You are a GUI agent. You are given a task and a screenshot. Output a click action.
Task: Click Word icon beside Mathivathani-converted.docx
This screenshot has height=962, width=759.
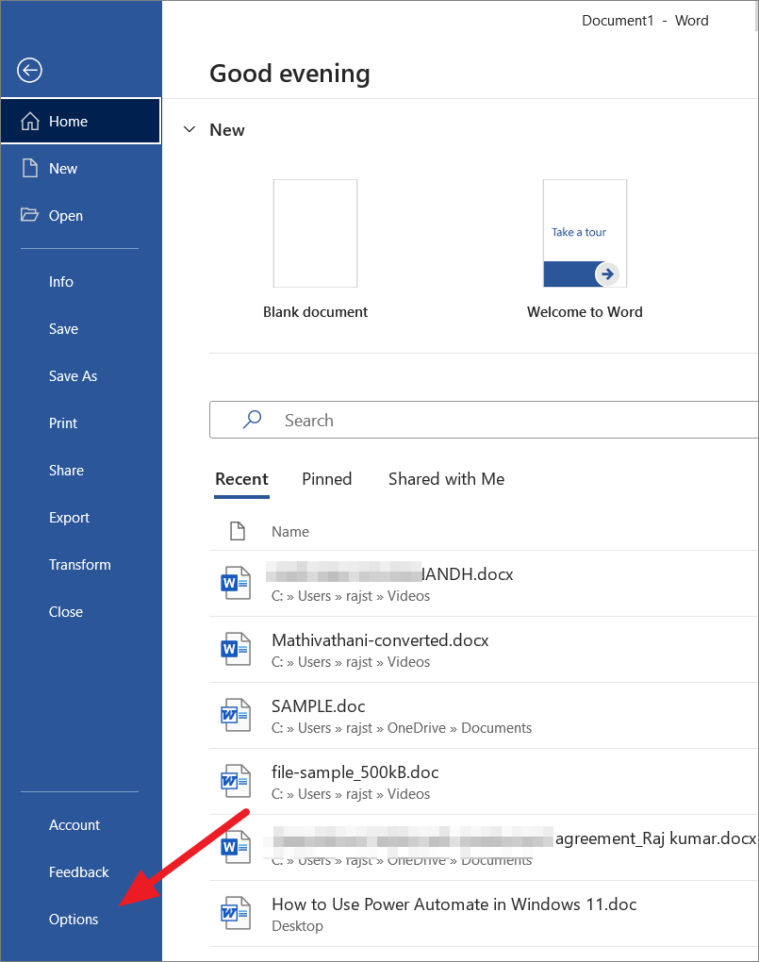236,649
